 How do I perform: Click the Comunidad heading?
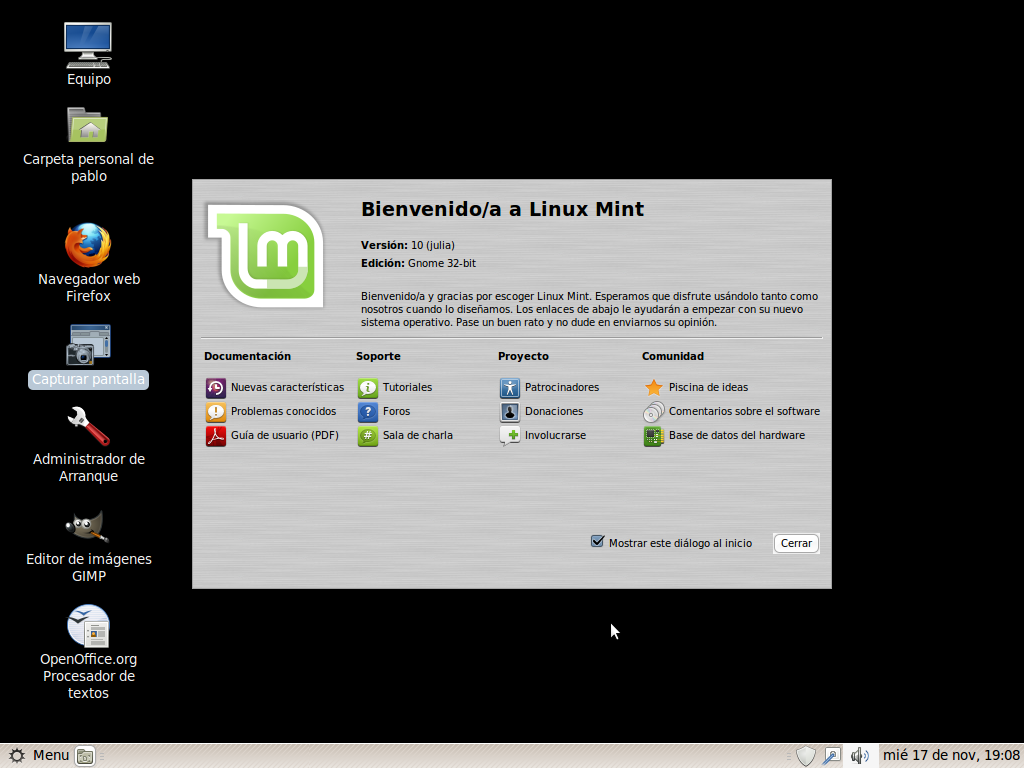coord(673,356)
